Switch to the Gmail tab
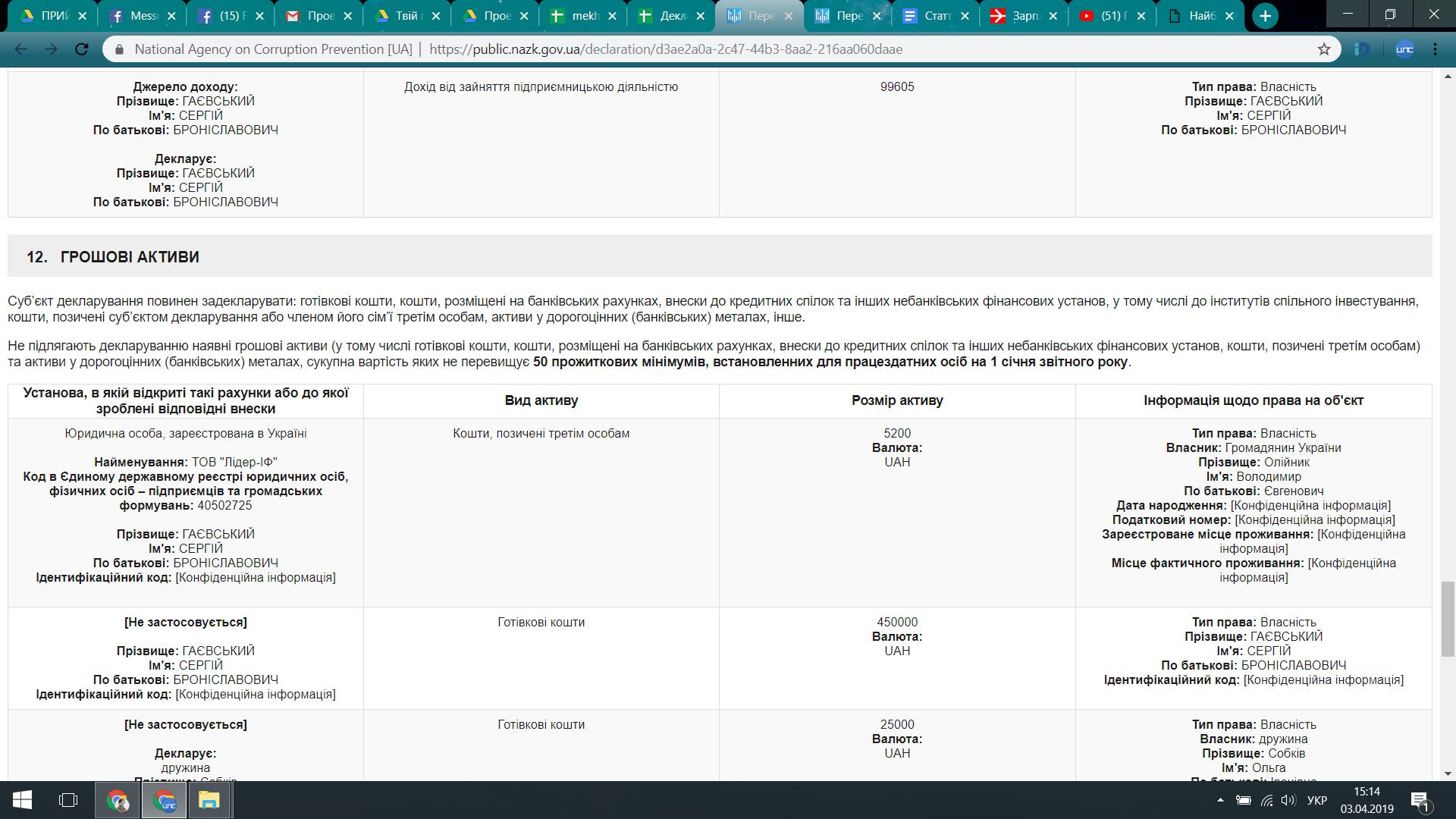 tap(311, 16)
